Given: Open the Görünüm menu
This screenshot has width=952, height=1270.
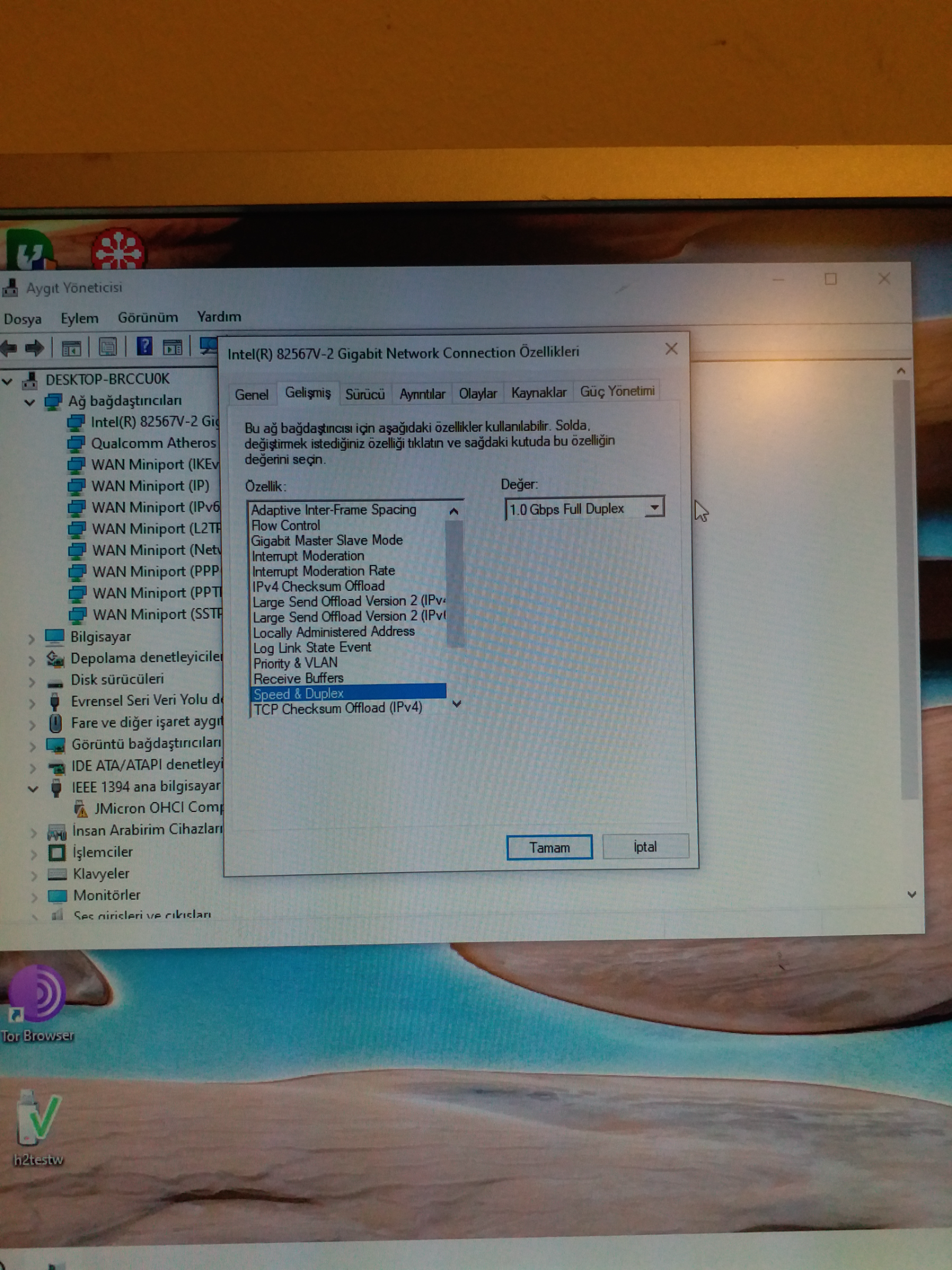Looking at the screenshot, I should 148,317.
